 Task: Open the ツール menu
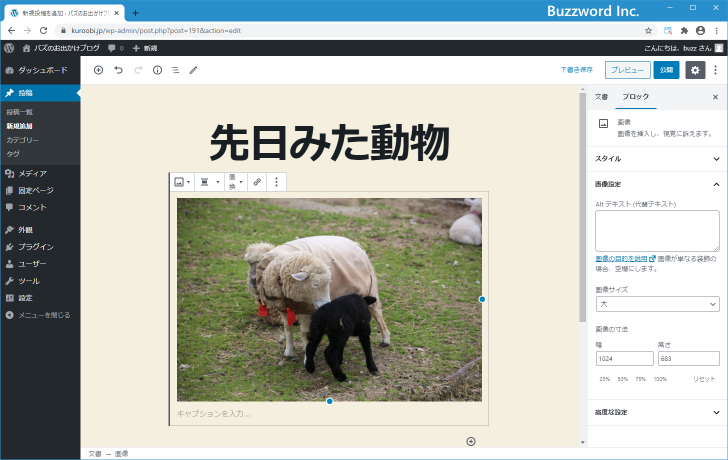tap(40, 281)
